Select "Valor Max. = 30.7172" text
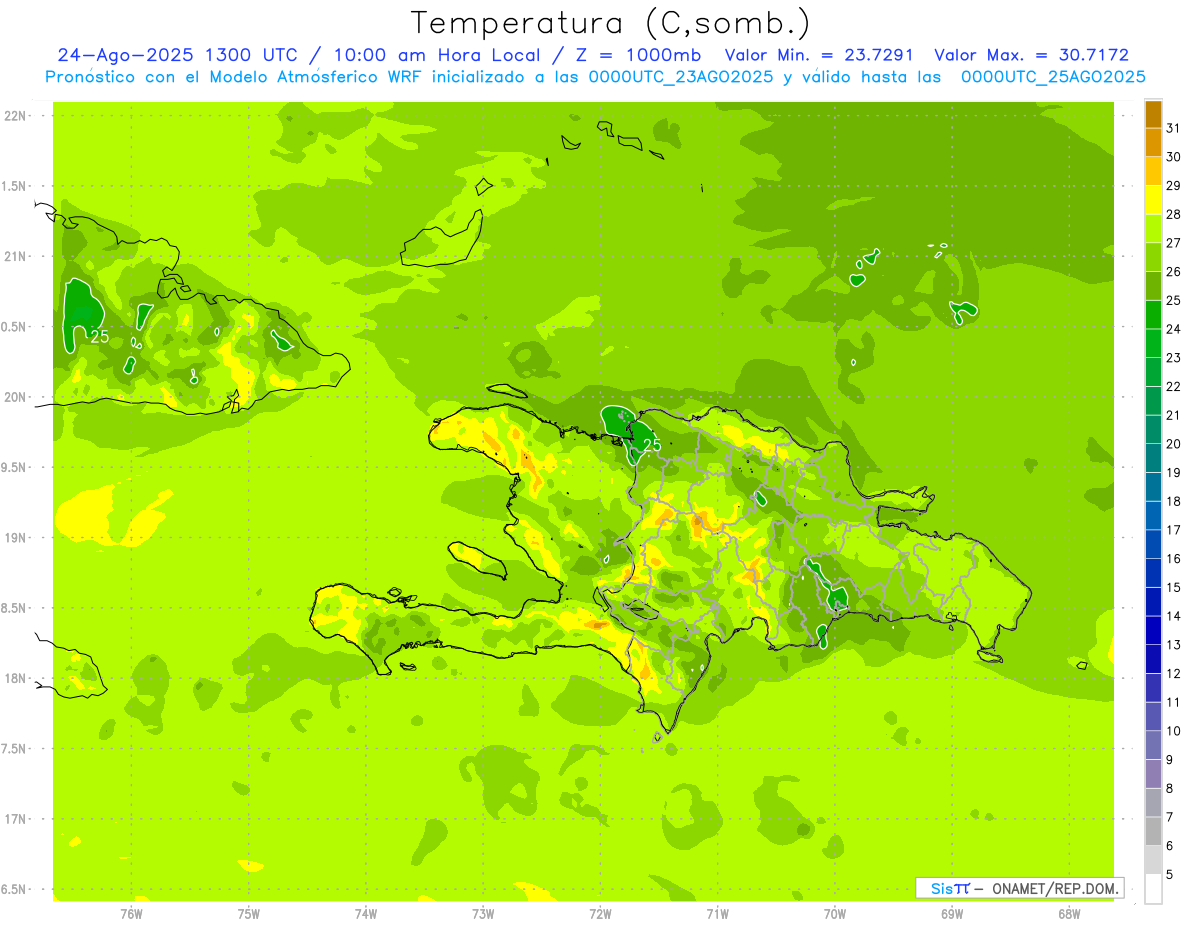Image resolution: width=1200 pixels, height=927 pixels. click(x=1031, y=55)
